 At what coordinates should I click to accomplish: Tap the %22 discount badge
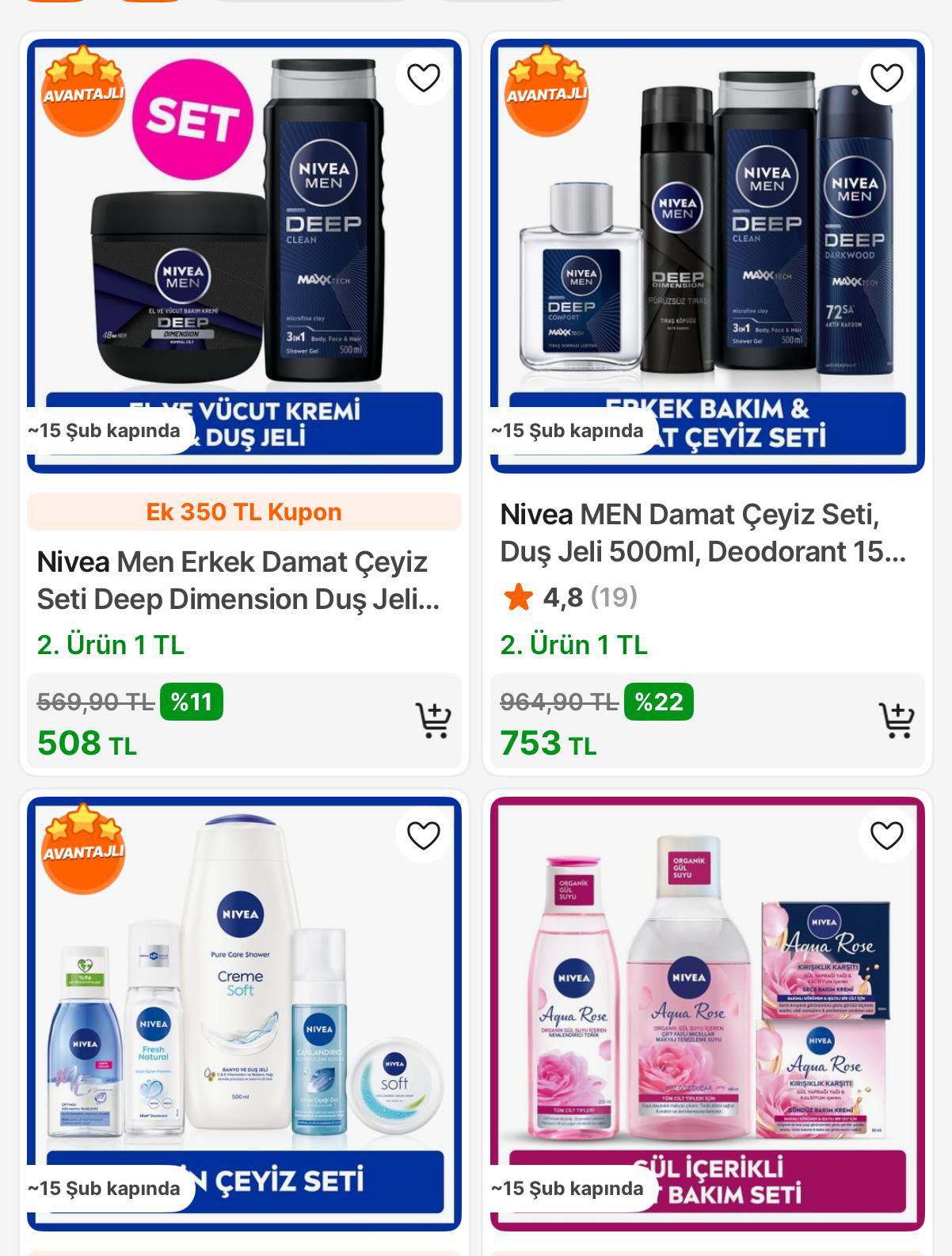(x=658, y=702)
